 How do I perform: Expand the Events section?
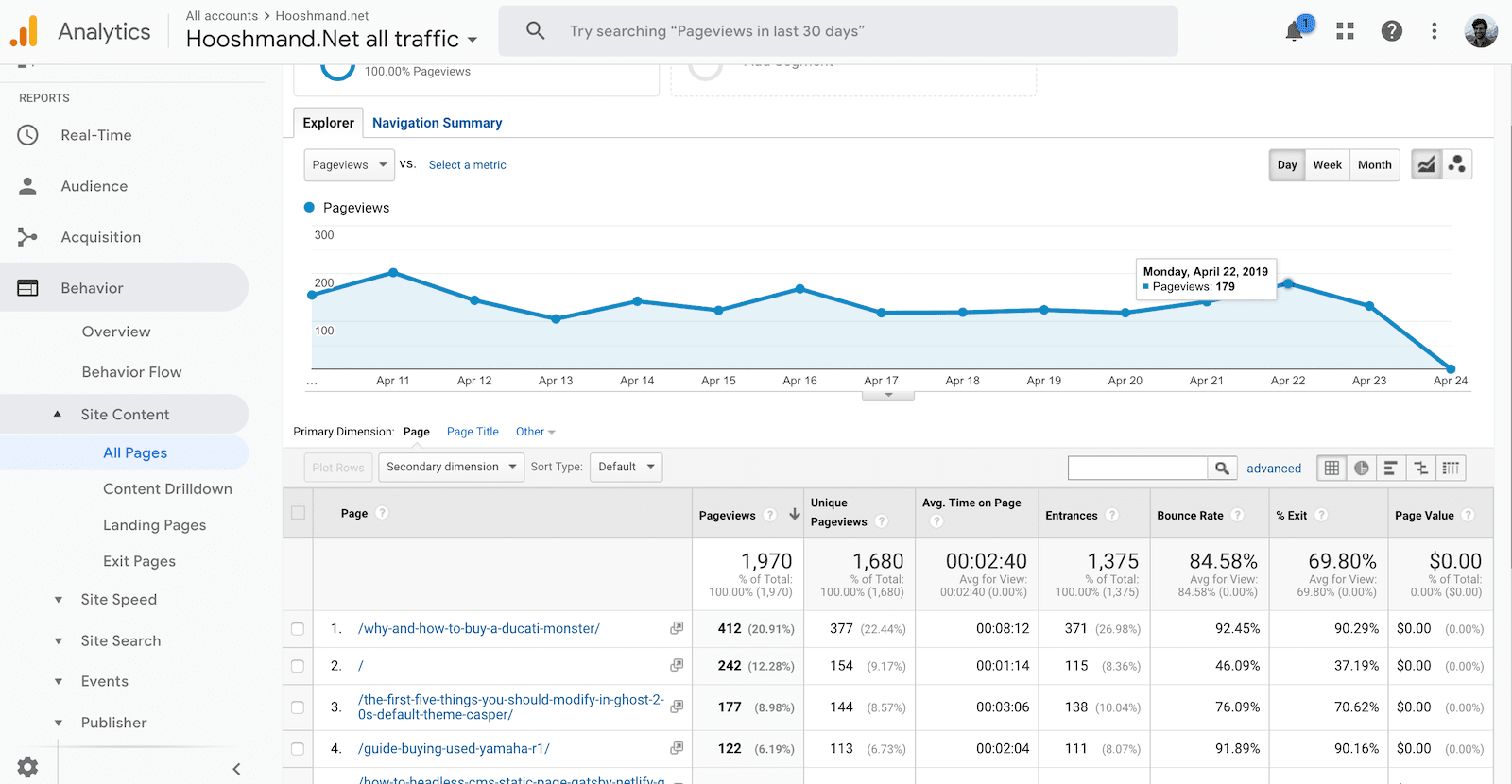(58, 681)
